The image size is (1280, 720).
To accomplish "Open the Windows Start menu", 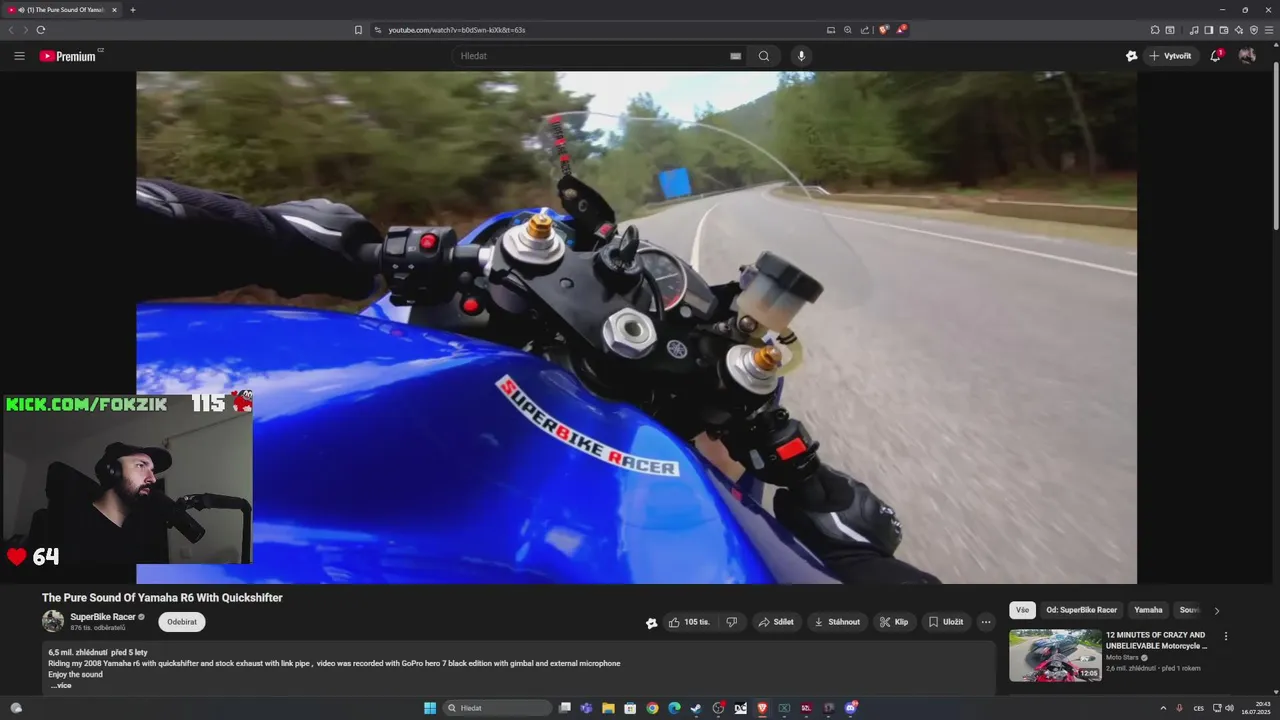I will pos(430,708).
